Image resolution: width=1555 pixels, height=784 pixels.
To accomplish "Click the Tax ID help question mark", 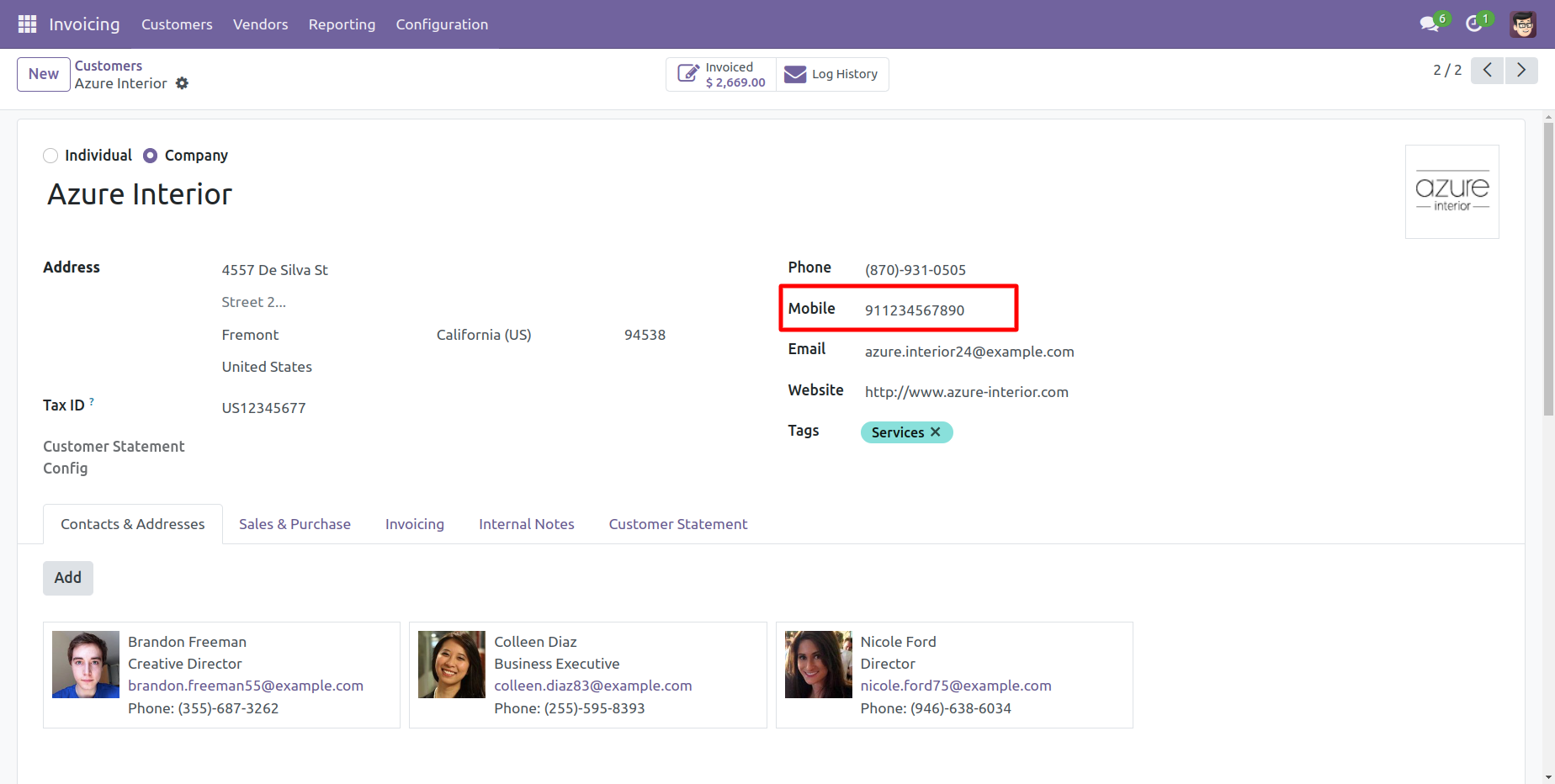I will pyautogui.click(x=92, y=401).
